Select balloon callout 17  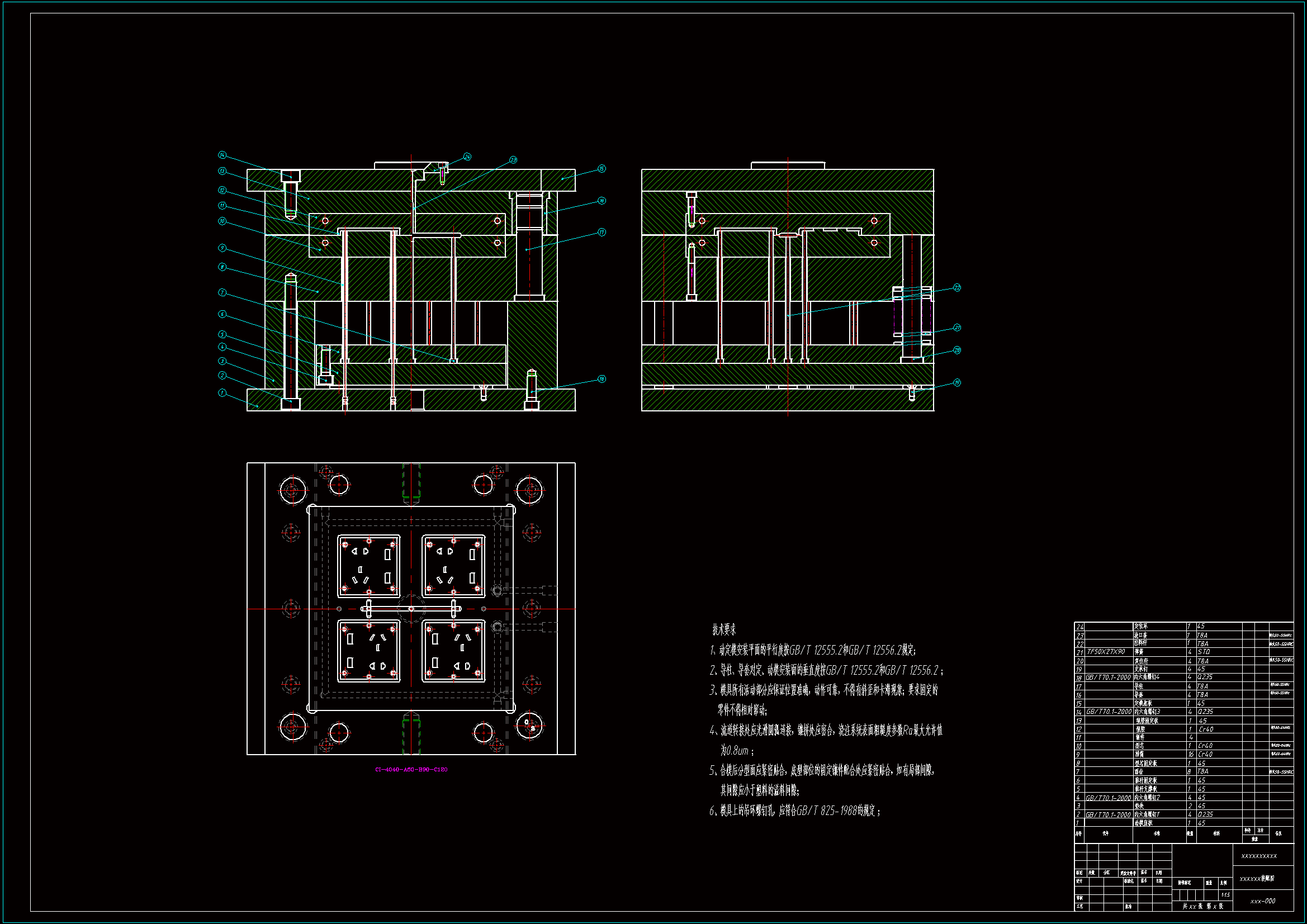(x=602, y=233)
